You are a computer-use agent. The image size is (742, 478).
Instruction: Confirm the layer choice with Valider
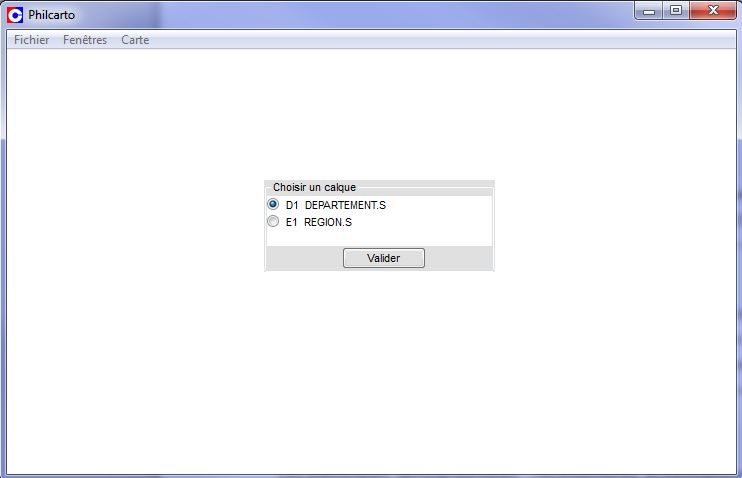pos(384,258)
